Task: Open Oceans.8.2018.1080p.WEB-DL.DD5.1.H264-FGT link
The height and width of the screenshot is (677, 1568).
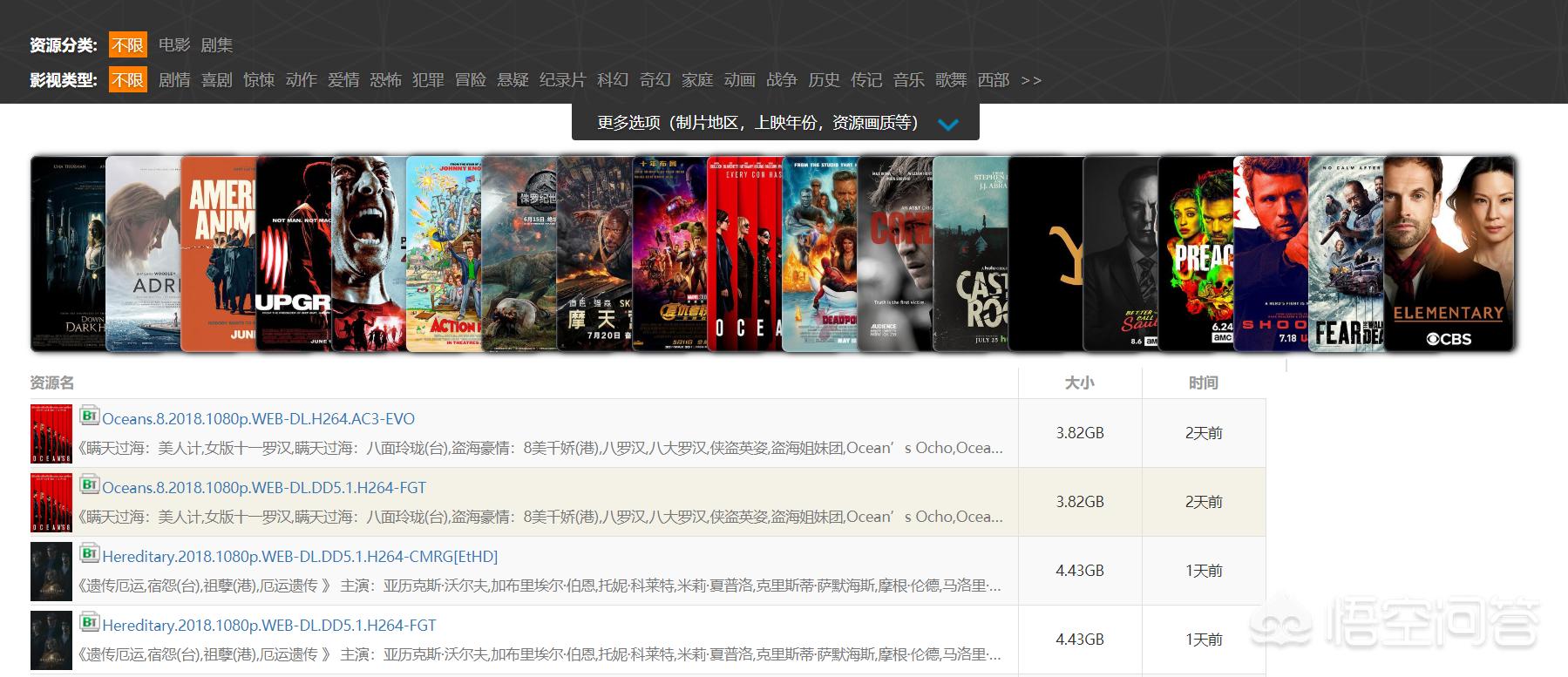Action: pyautogui.click(x=264, y=488)
